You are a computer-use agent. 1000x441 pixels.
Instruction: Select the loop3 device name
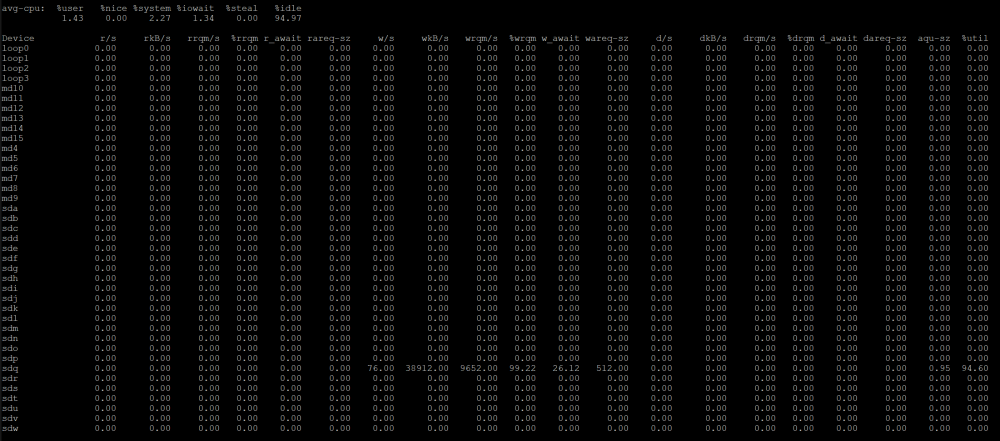coord(15,78)
